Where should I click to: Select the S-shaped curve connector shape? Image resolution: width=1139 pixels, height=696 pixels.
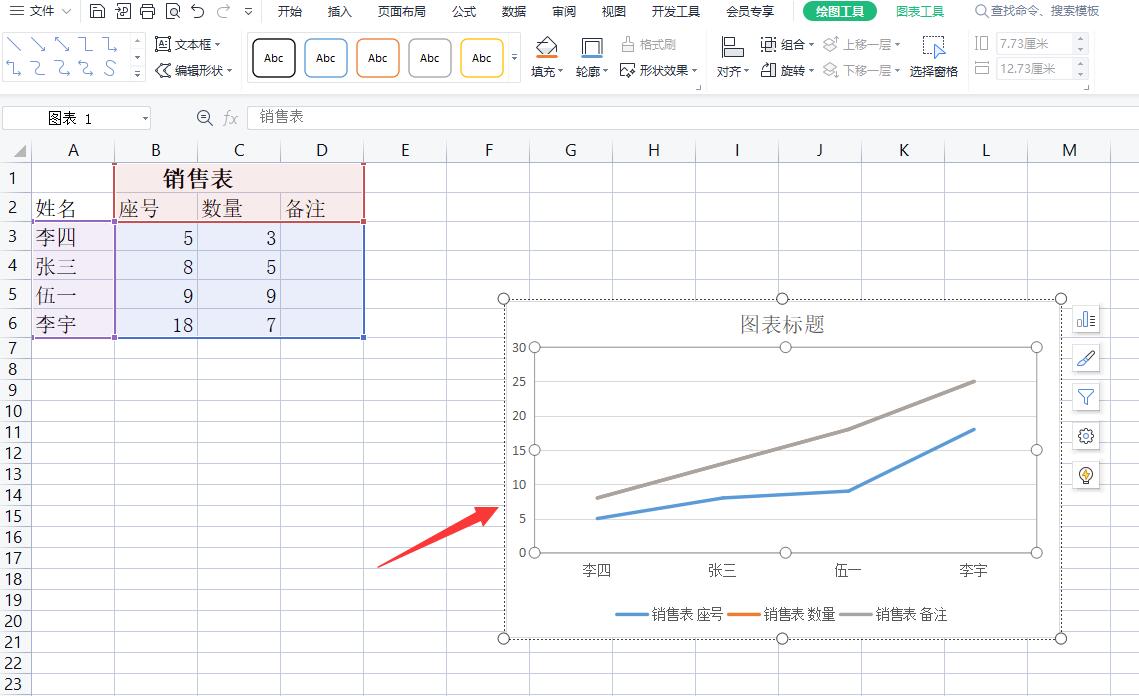[x=110, y=68]
